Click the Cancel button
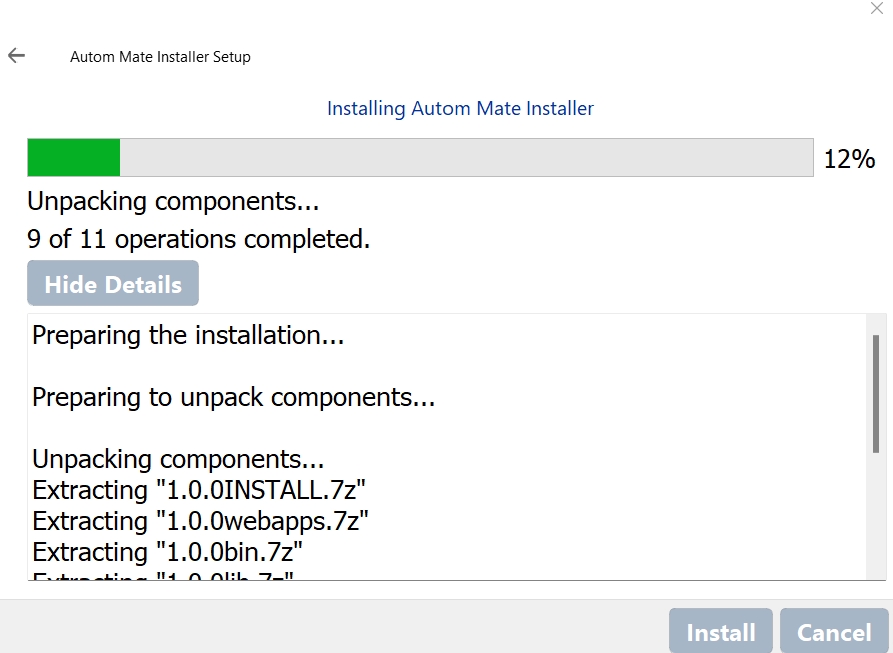This screenshot has height=653, width=893. tap(834, 632)
